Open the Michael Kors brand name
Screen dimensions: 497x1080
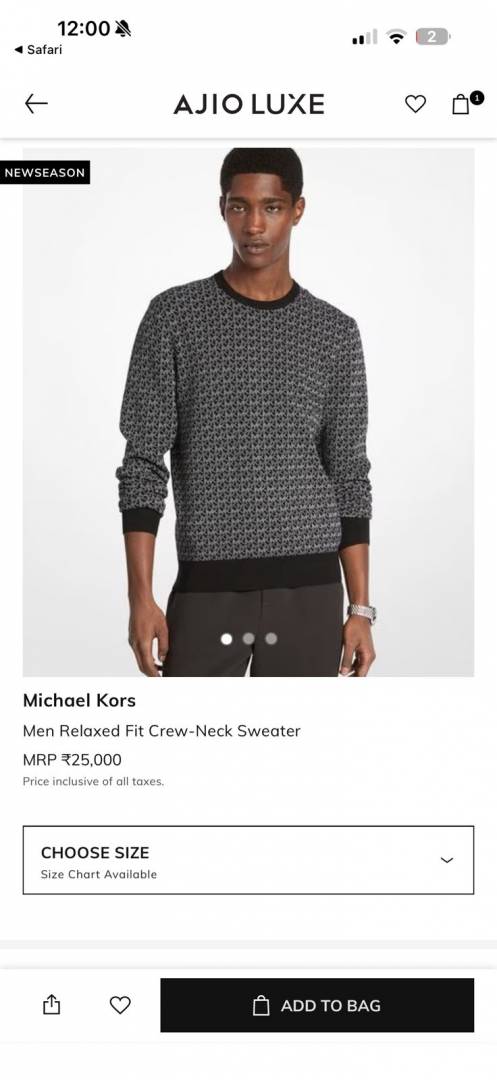click(79, 700)
